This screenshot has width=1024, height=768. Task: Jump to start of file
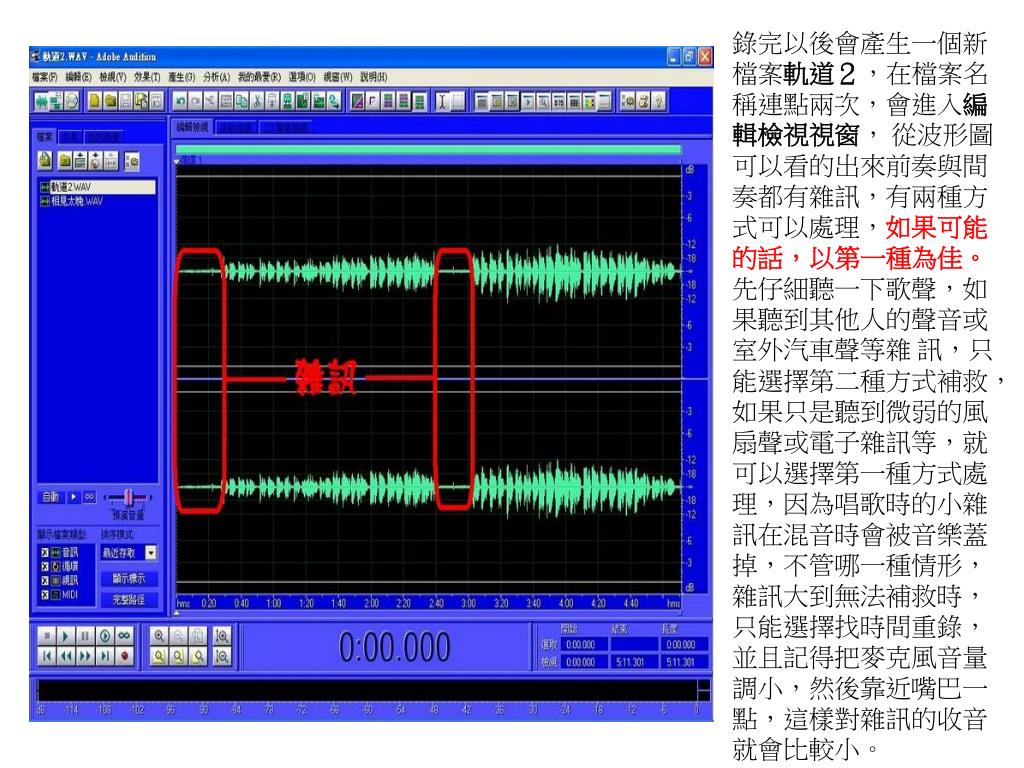pos(46,656)
